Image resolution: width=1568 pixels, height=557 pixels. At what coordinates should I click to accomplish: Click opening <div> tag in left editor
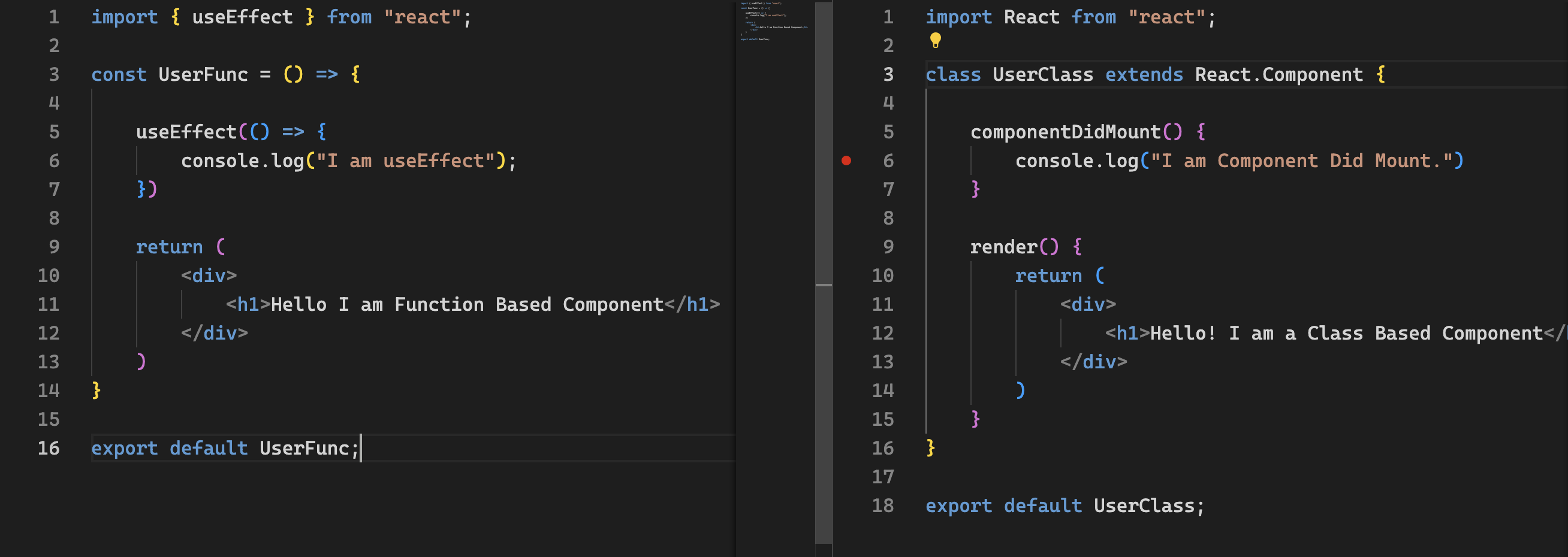coord(208,276)
